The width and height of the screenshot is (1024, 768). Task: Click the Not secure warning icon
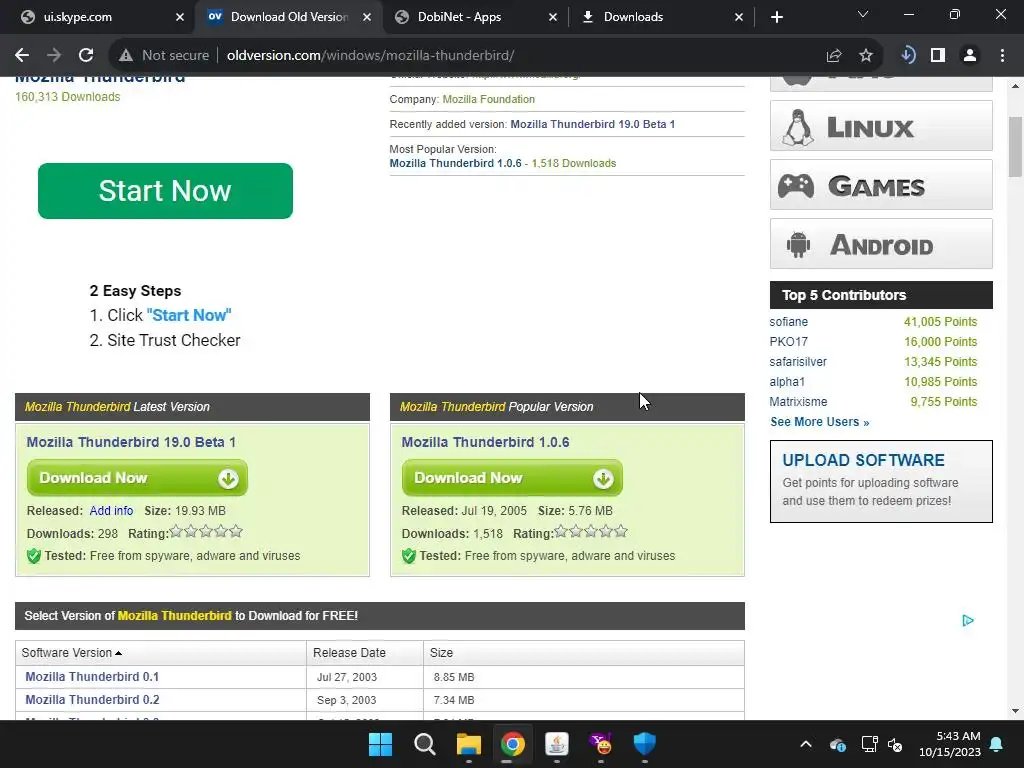[126, 56]
